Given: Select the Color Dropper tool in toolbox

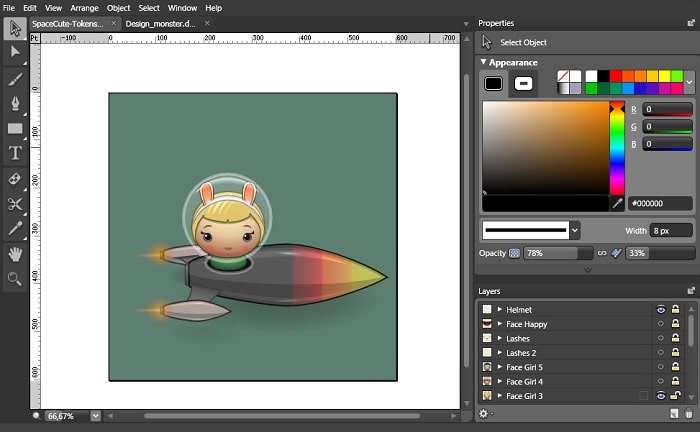Looking at the screenshot, I should [15, 228].
